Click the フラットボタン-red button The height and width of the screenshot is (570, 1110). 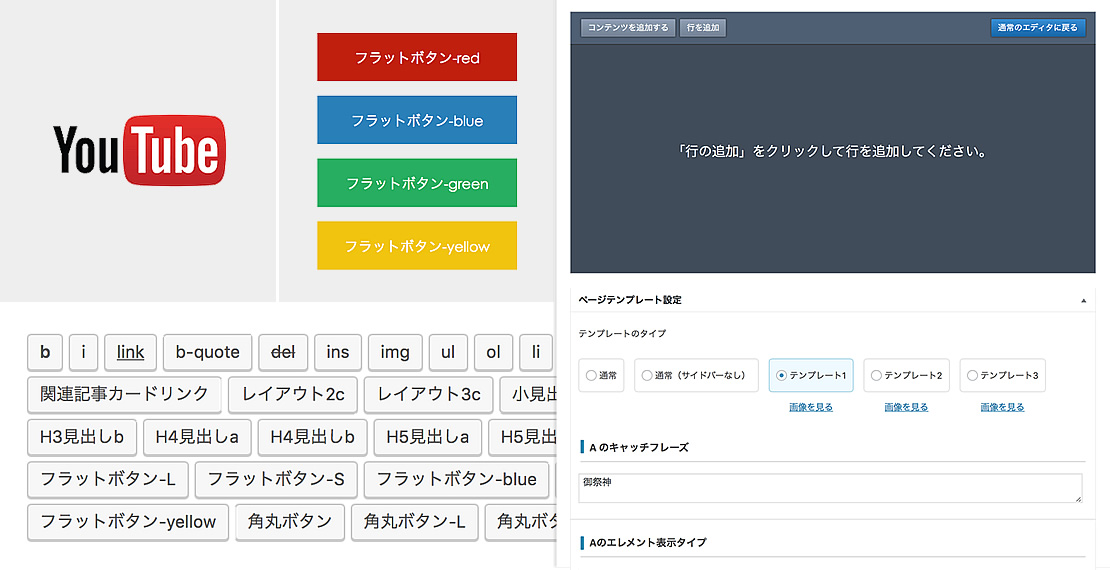pyautogui.click(x=417, y=57)
